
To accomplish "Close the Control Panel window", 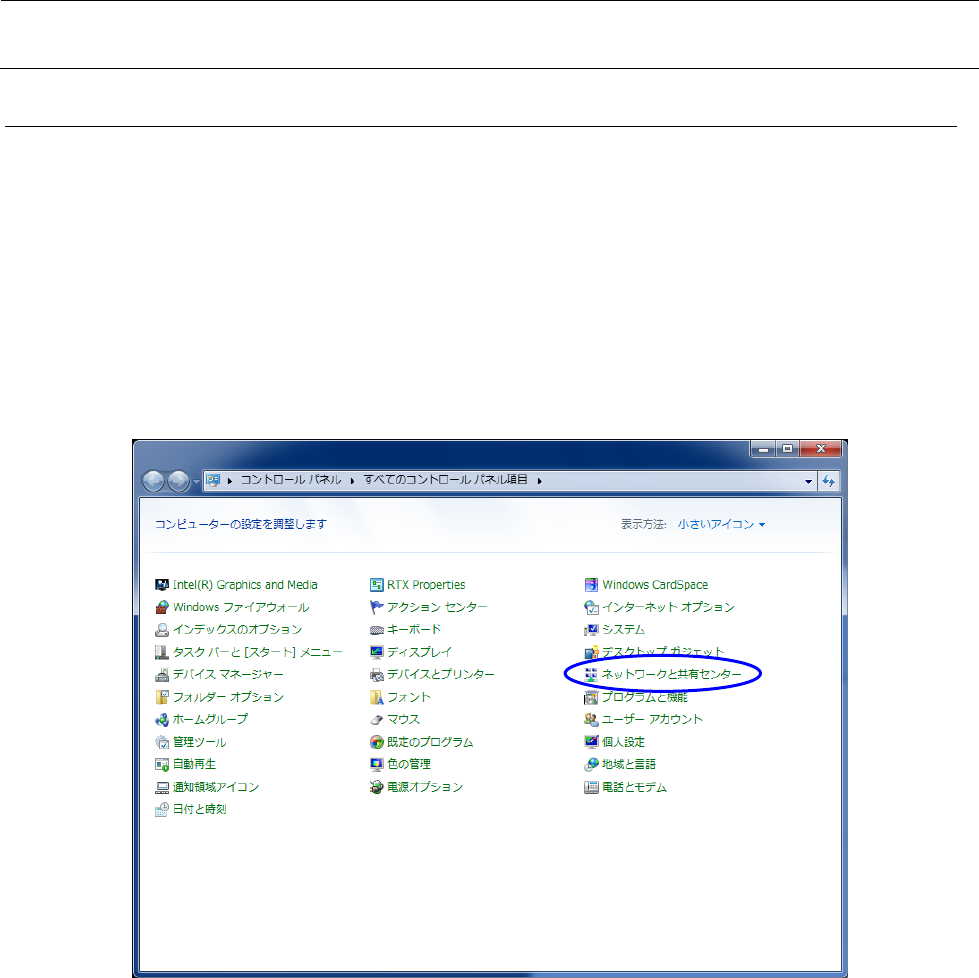I will tap(821, 449).
